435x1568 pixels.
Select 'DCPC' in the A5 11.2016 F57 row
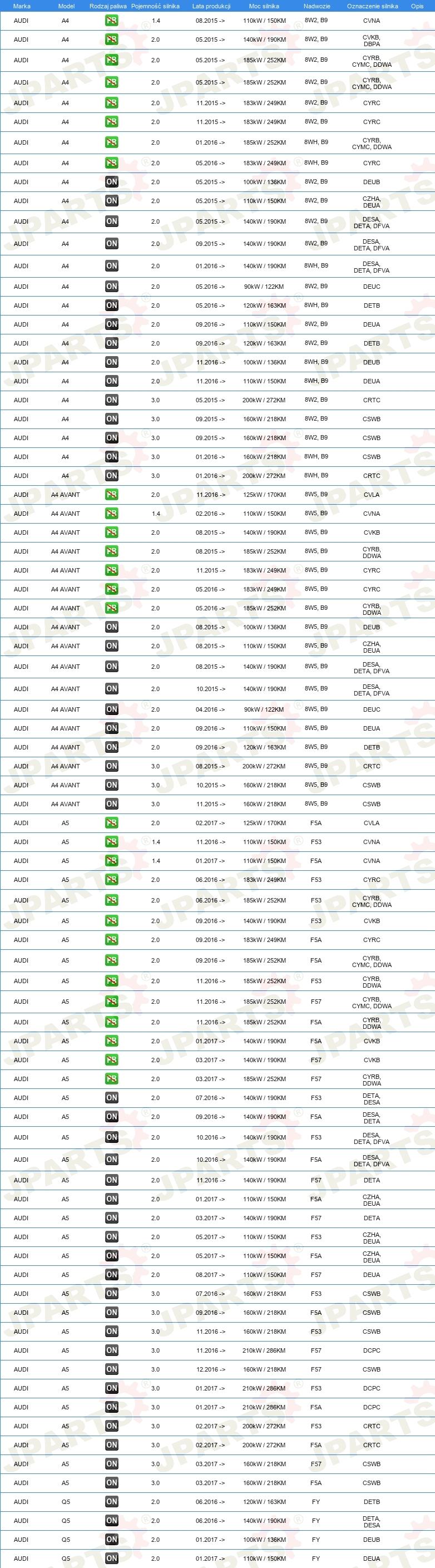[x=372, y=1350]
